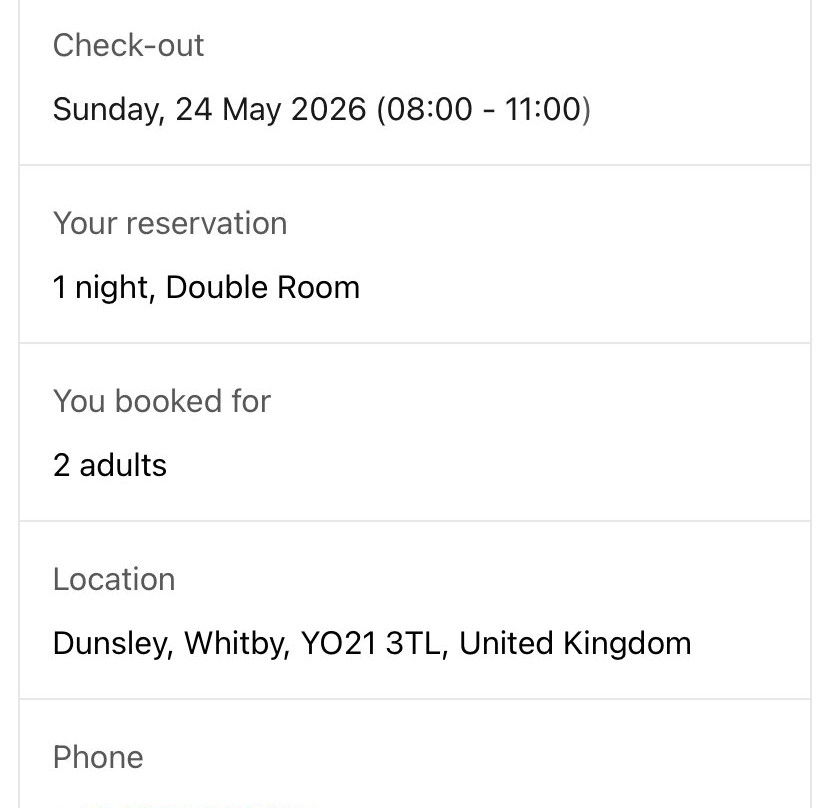The height and width of the screenshot is (808, 828).
Task: Click the 11:00 latest check-out time
Action: [x=543, y=109]
